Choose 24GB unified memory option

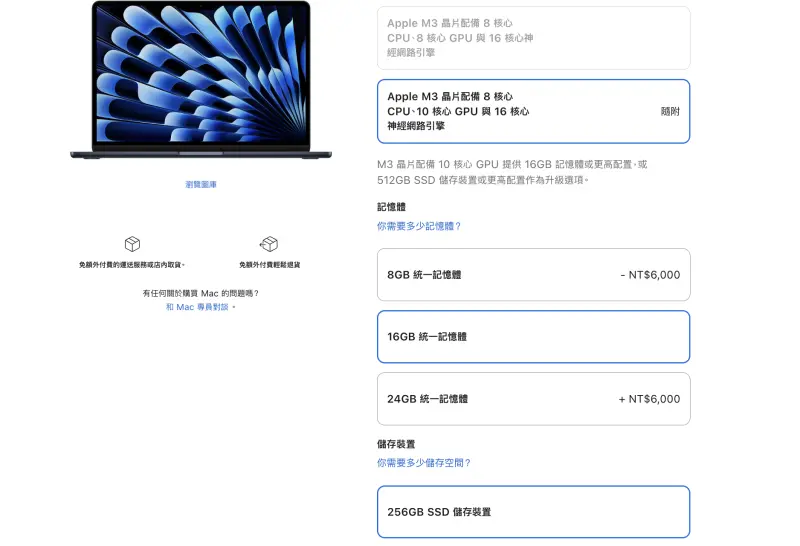click(x=533, y=399)
